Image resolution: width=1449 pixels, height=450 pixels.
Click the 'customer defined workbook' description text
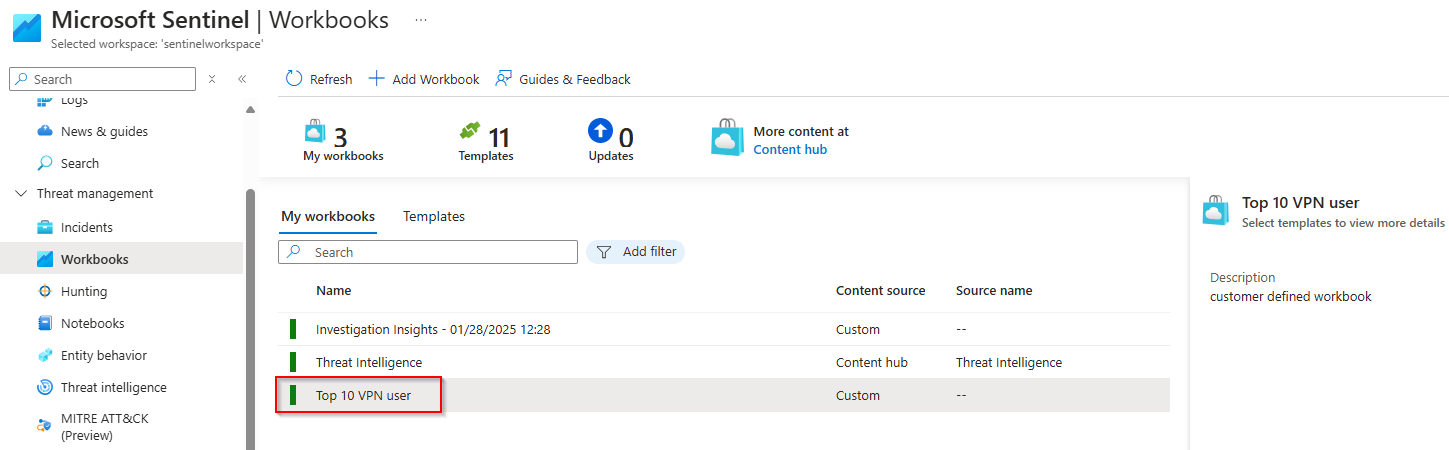tap(1291, 296)
